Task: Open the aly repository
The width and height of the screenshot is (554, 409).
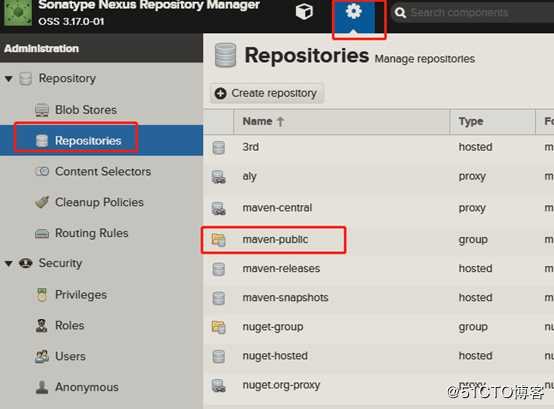Action: coord(249,177)
